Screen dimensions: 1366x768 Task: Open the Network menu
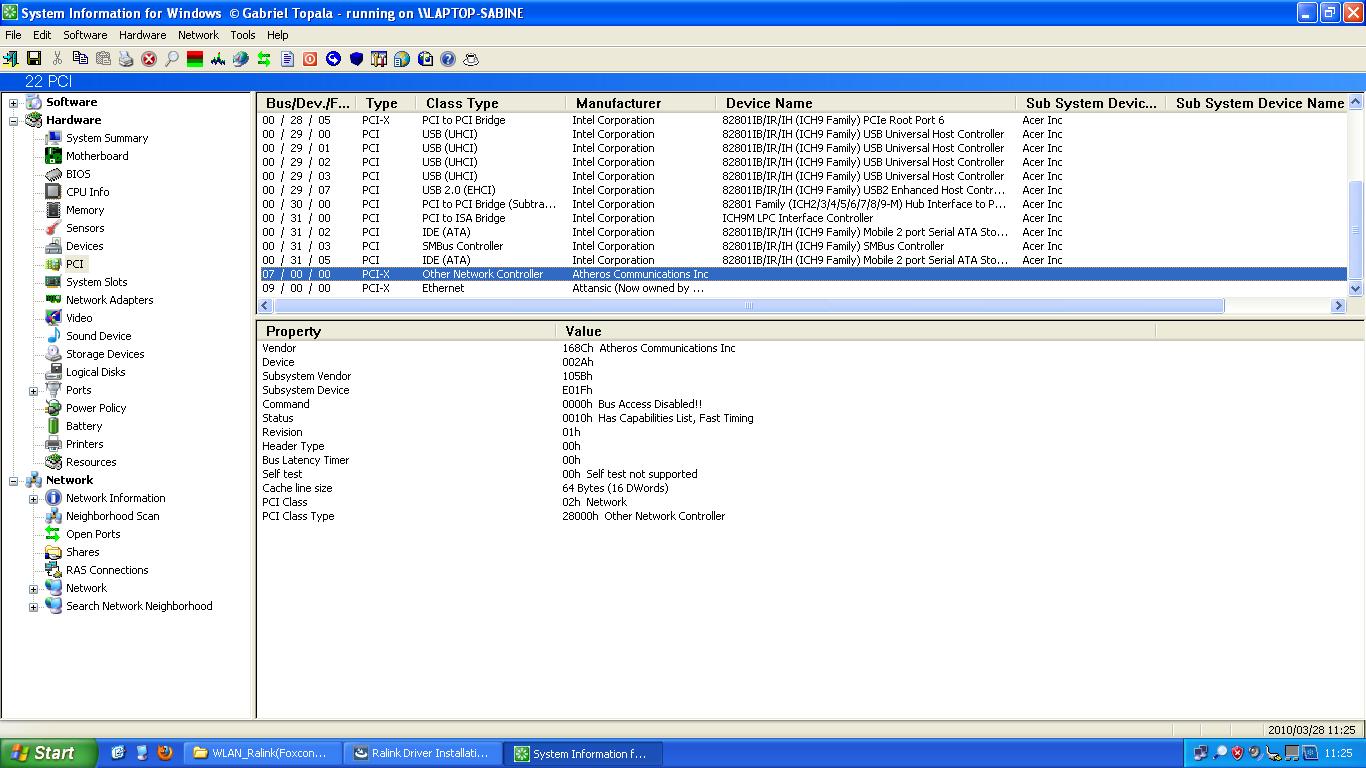tap(198, 35)
